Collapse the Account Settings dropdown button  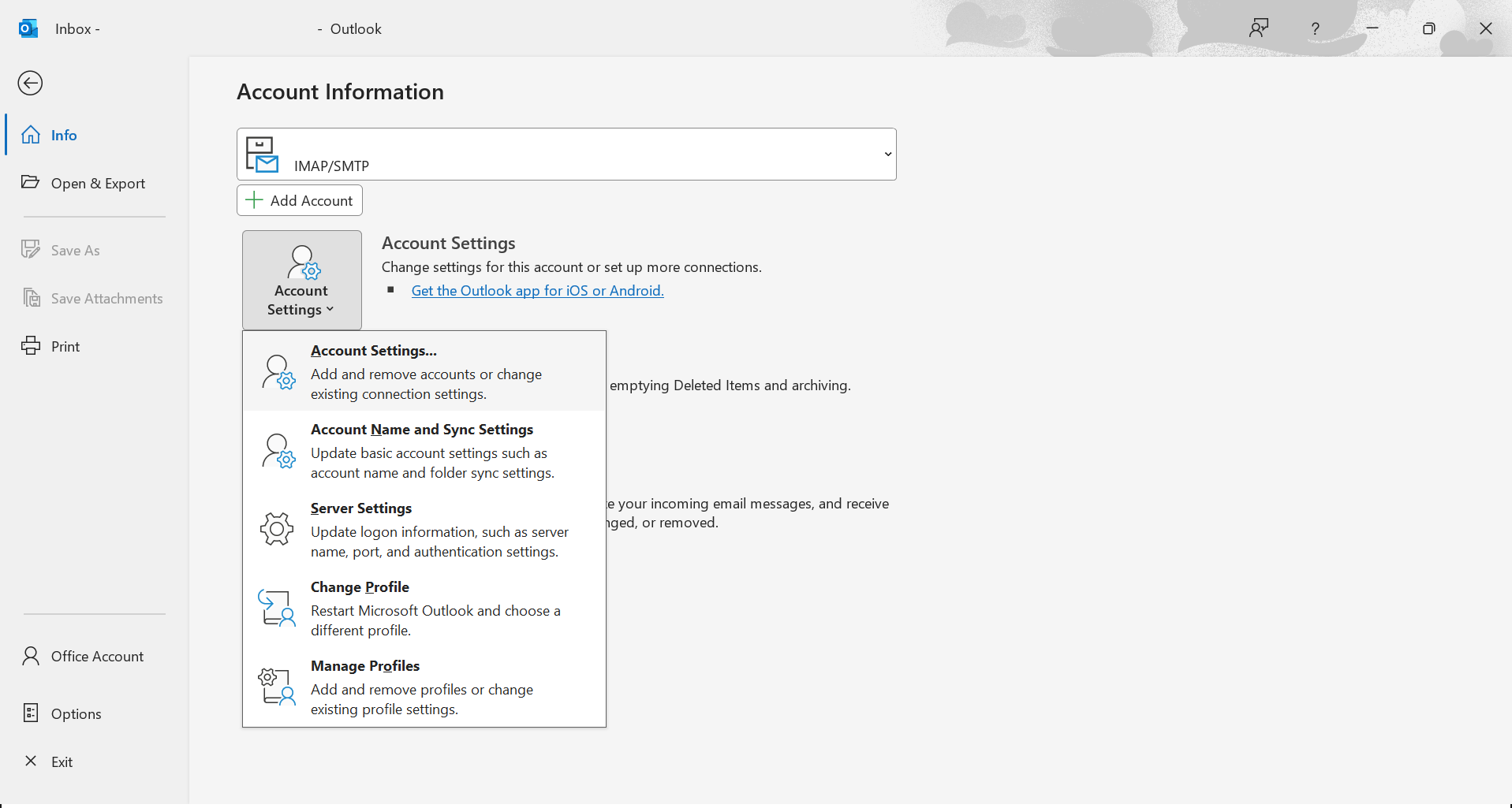point(302,280)
